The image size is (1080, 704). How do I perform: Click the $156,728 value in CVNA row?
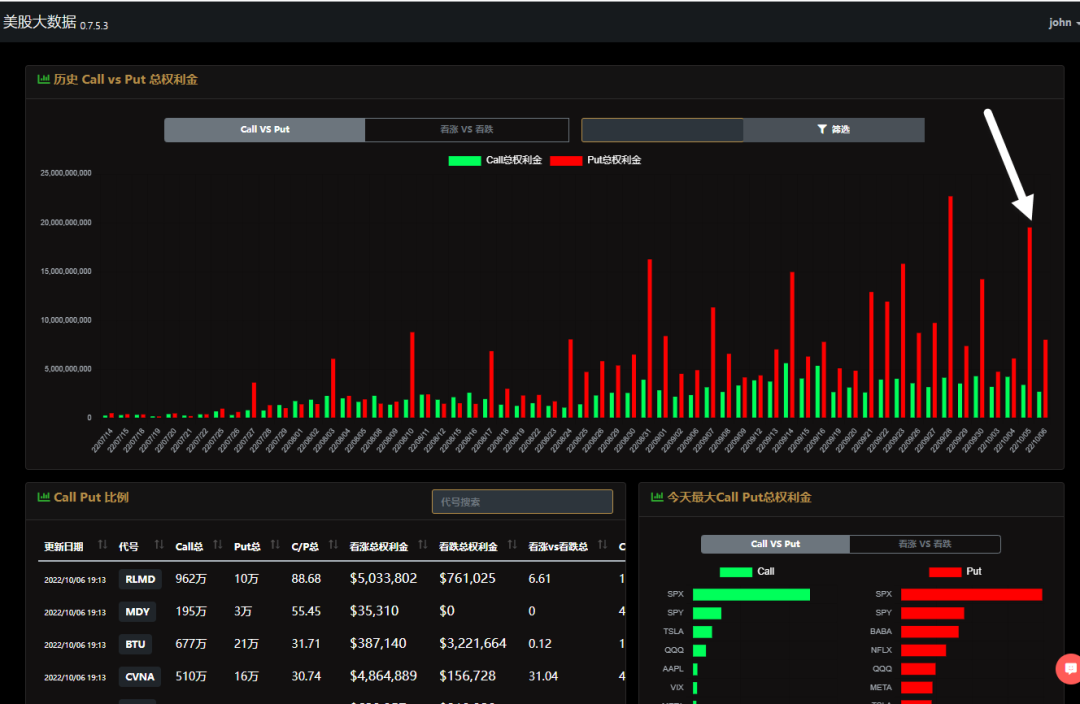(x=467, y=676)
